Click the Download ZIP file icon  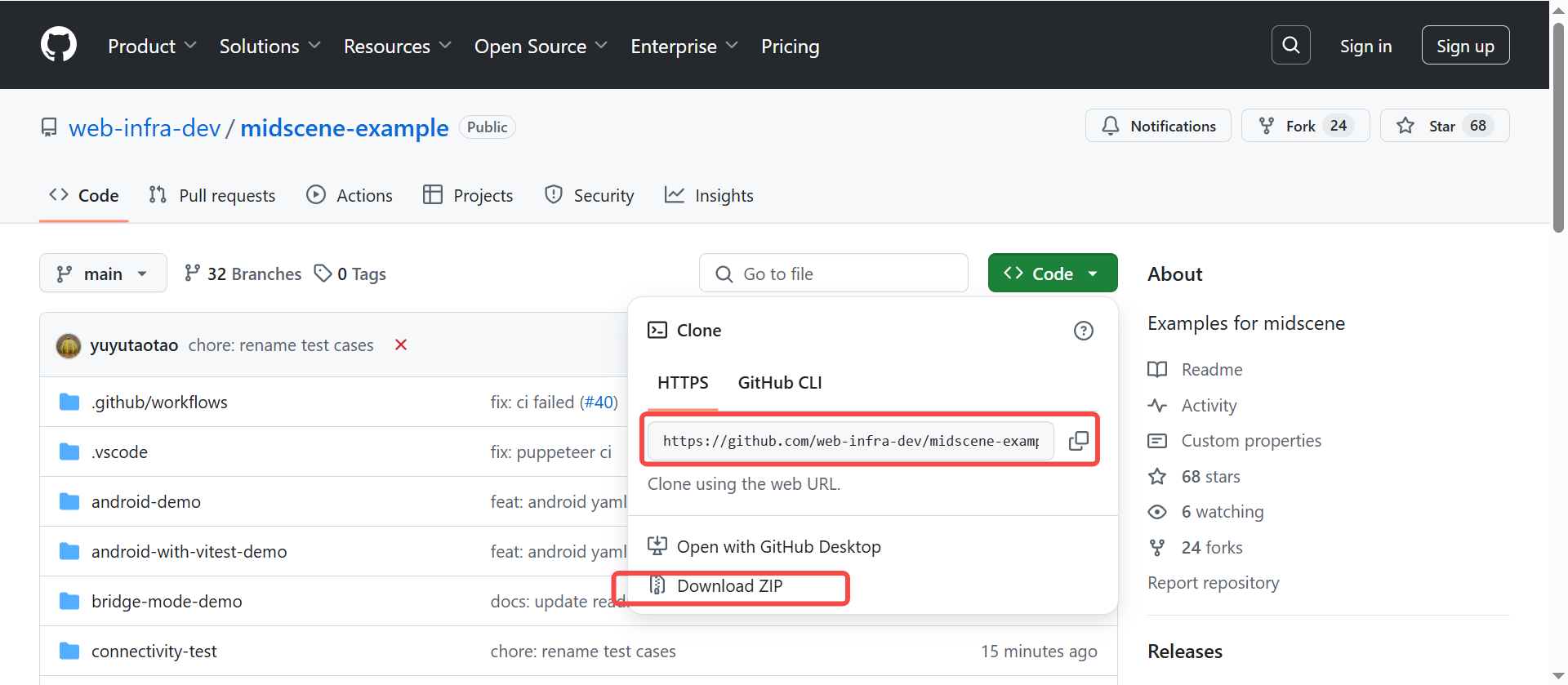click(x=657, y=585)
